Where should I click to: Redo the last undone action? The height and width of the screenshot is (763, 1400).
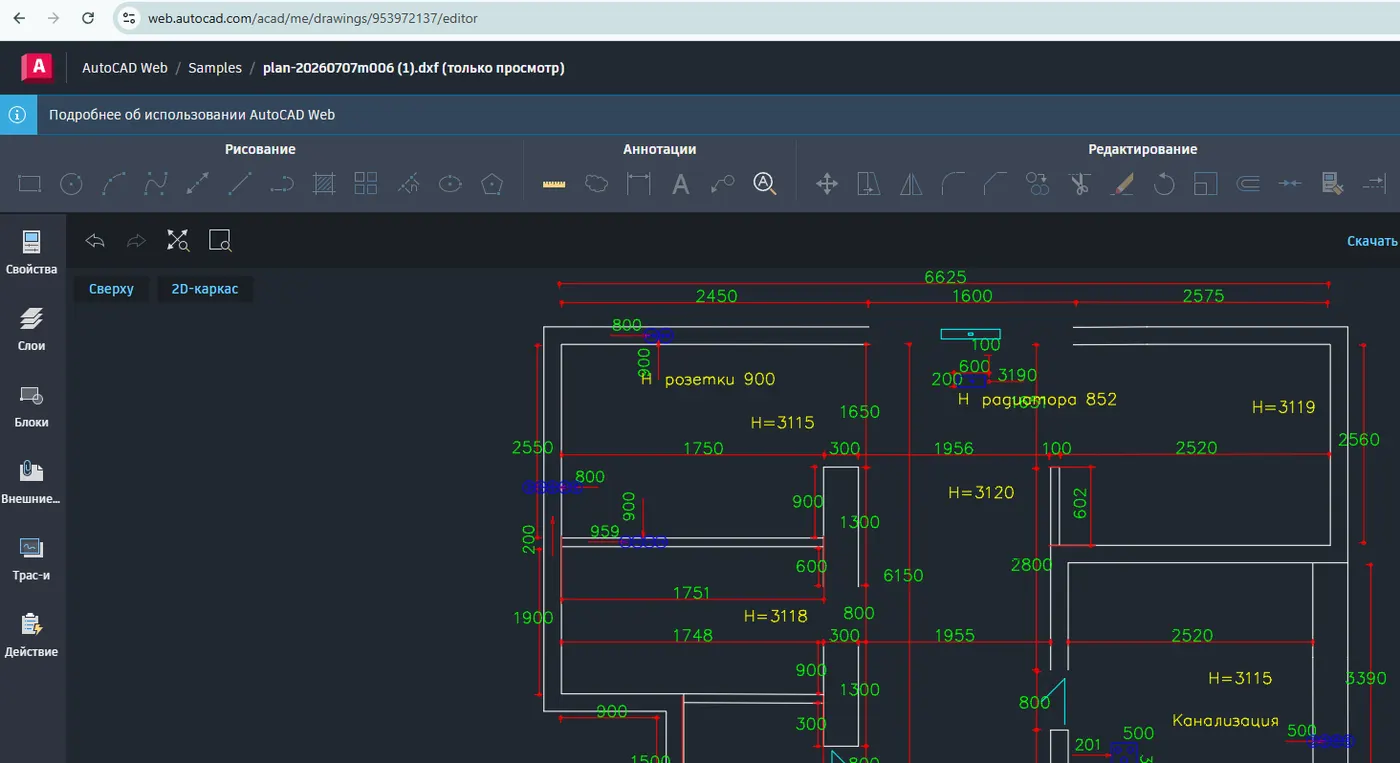(x=136, y=240)
